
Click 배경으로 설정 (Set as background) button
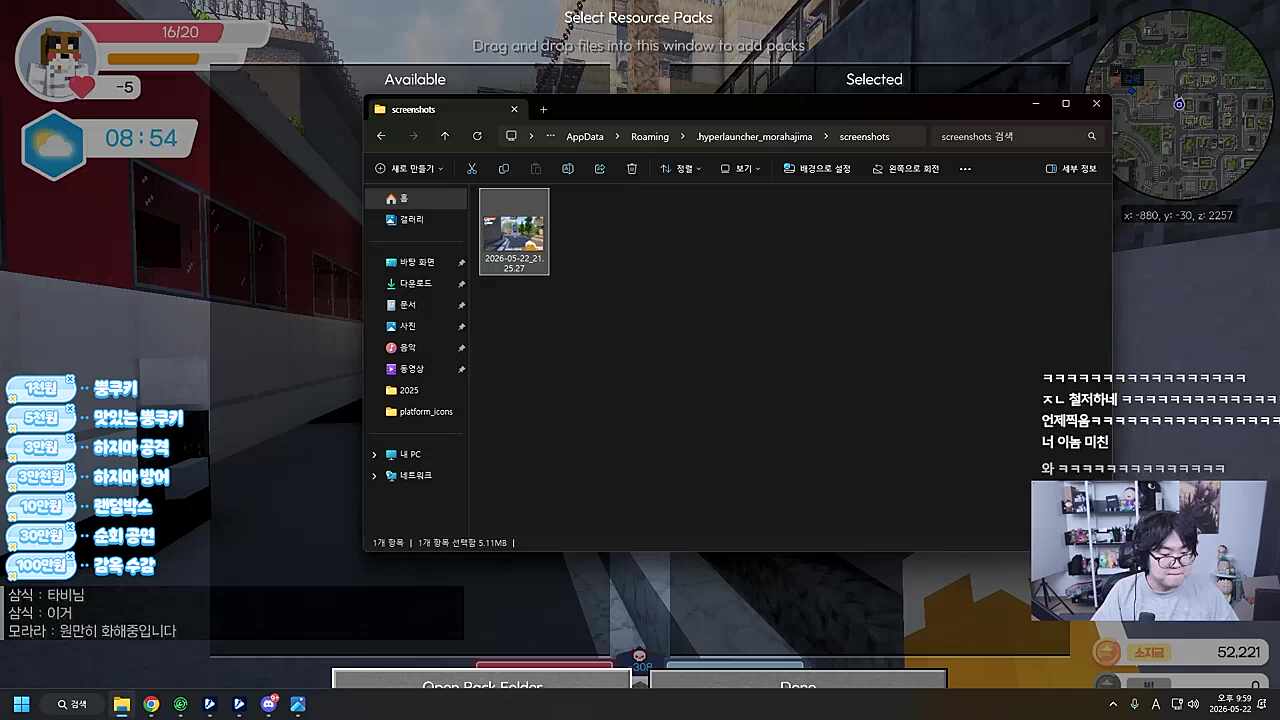coord(817,169)
